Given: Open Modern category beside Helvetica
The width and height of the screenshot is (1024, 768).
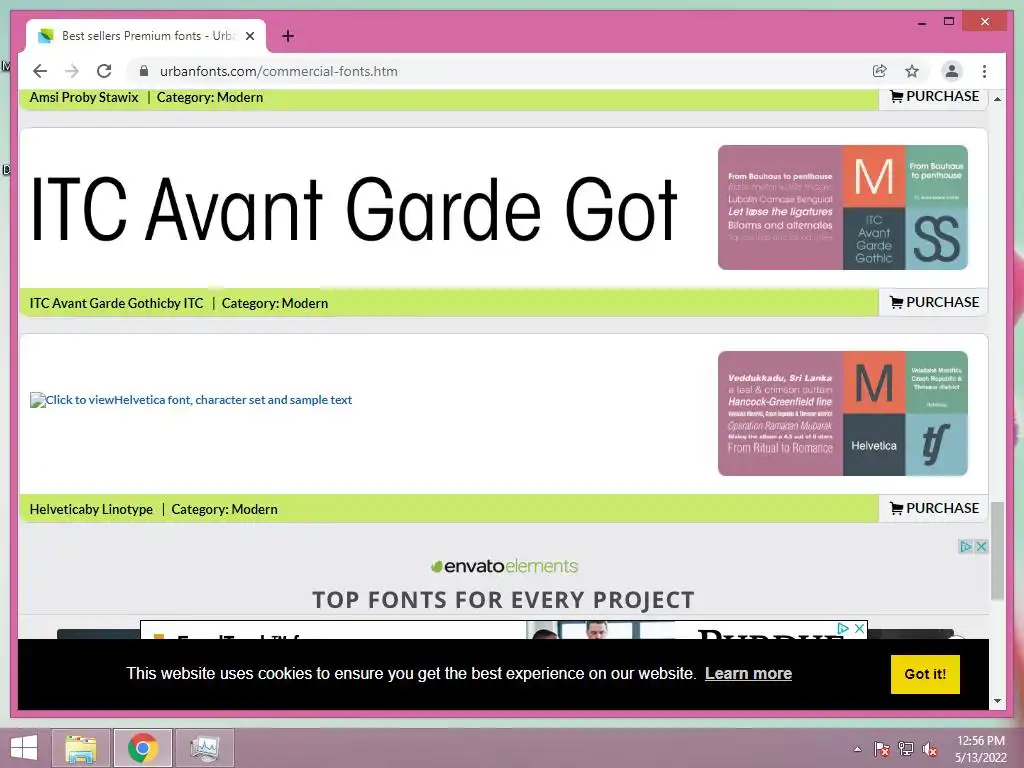Looking at the screenshot, I should (254, 509).
